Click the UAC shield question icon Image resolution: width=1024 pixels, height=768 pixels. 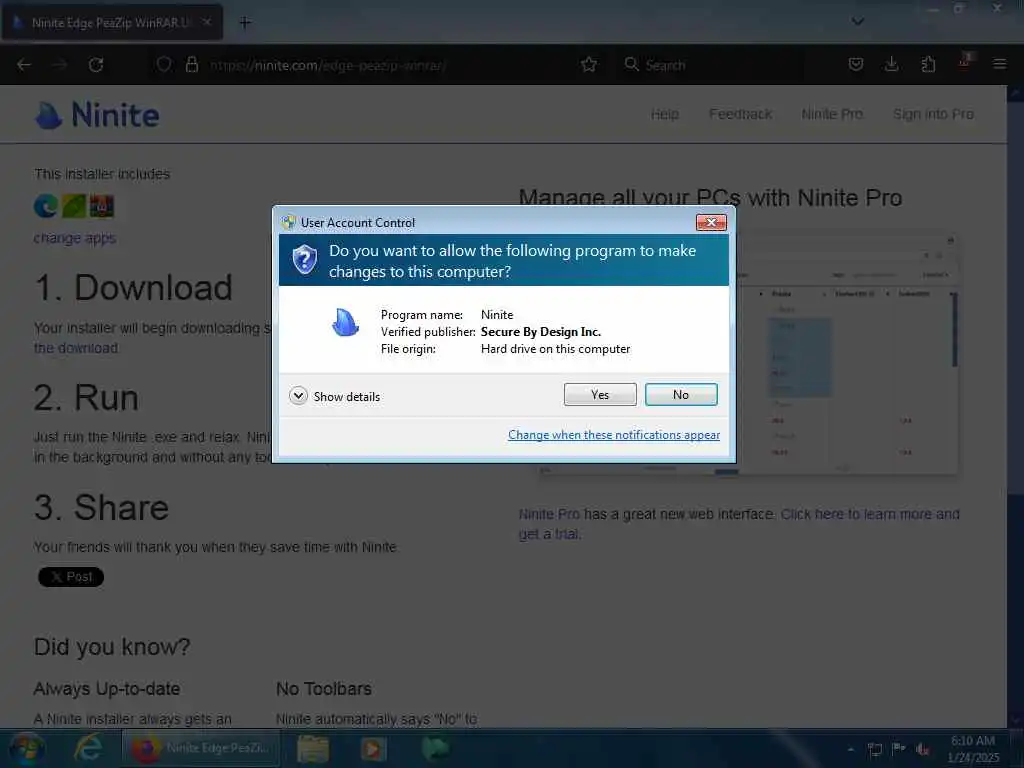(304, 260)
